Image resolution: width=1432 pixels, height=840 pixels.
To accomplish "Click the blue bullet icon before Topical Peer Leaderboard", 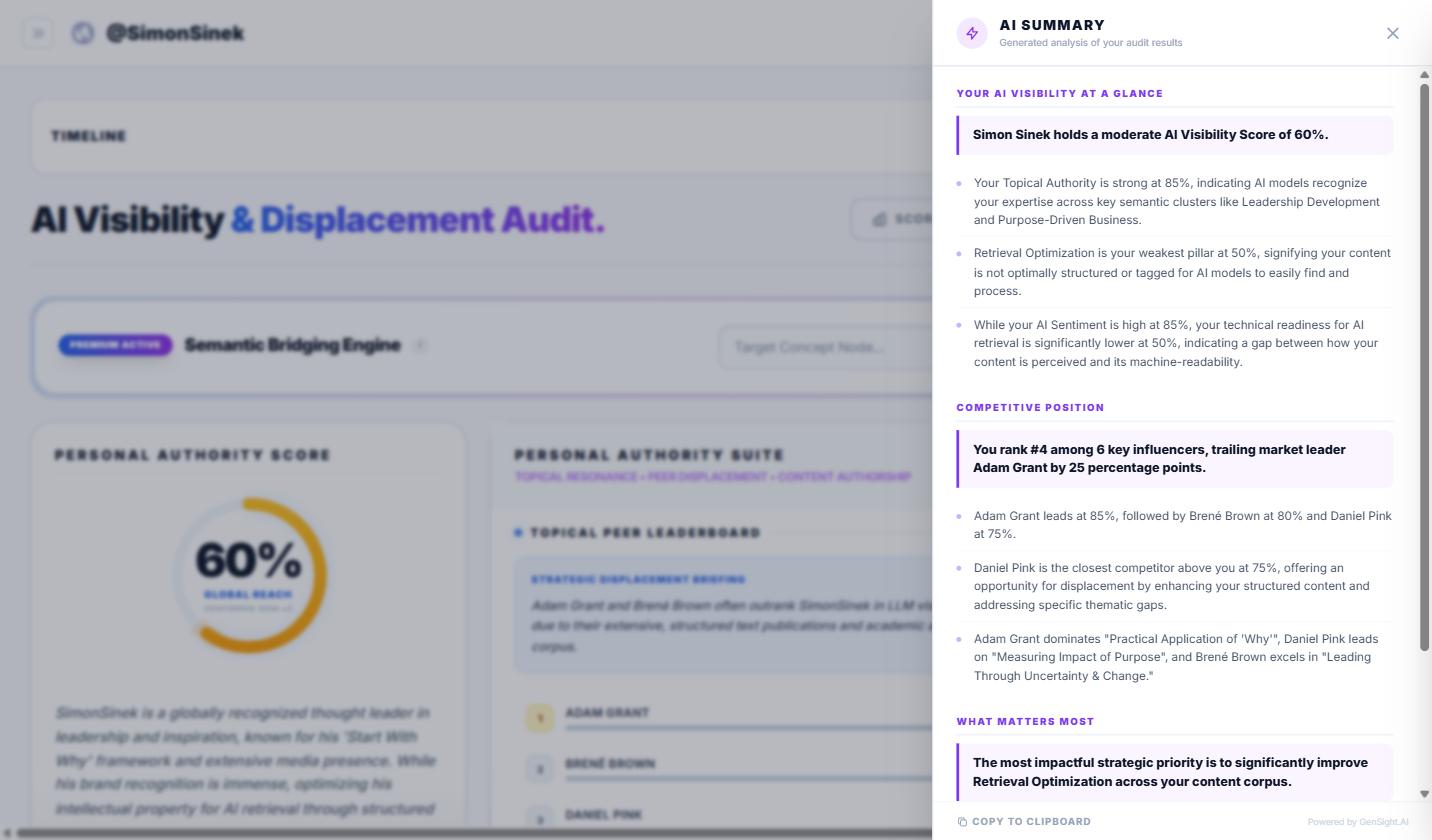I will point(519,532).
